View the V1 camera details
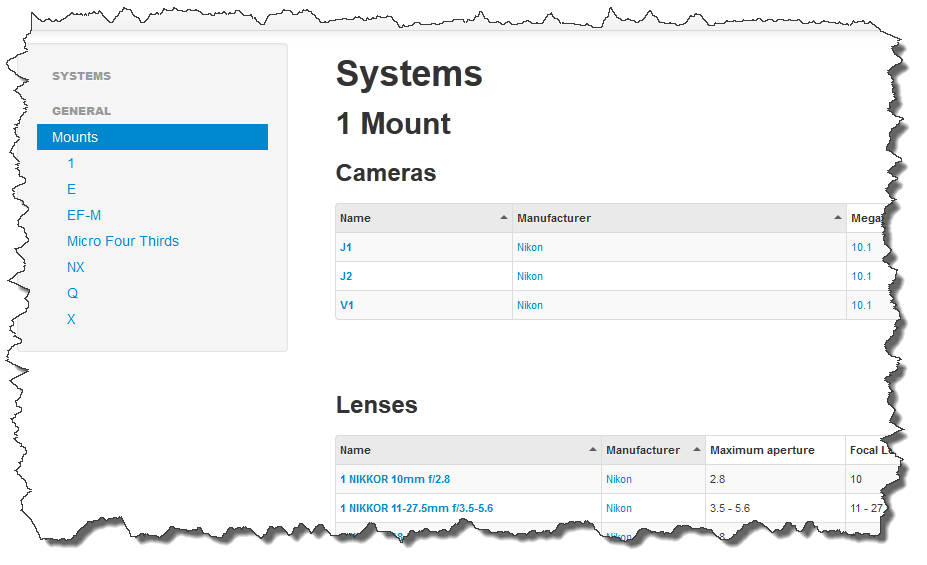 (347, 305)
